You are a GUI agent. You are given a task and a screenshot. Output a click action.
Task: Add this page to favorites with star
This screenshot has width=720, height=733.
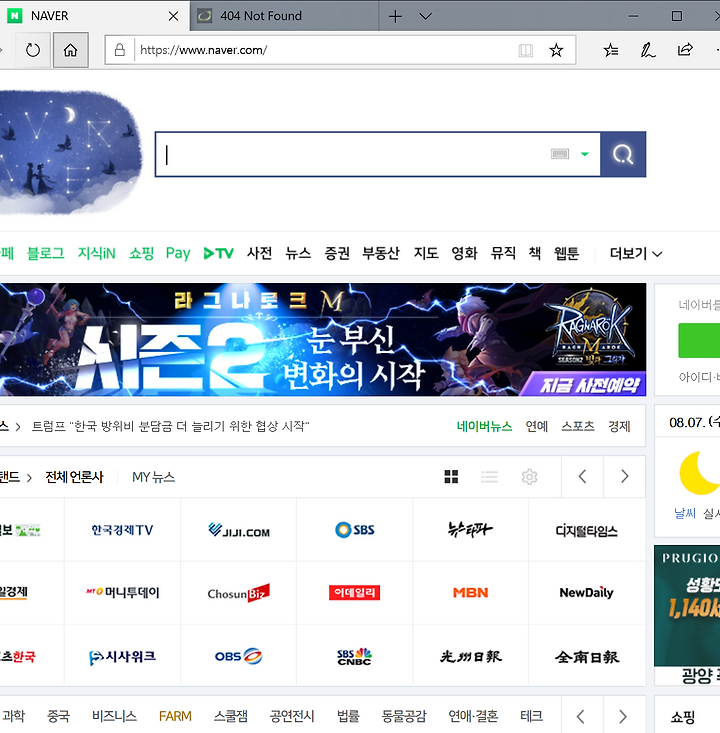click(x=556, y=50)
